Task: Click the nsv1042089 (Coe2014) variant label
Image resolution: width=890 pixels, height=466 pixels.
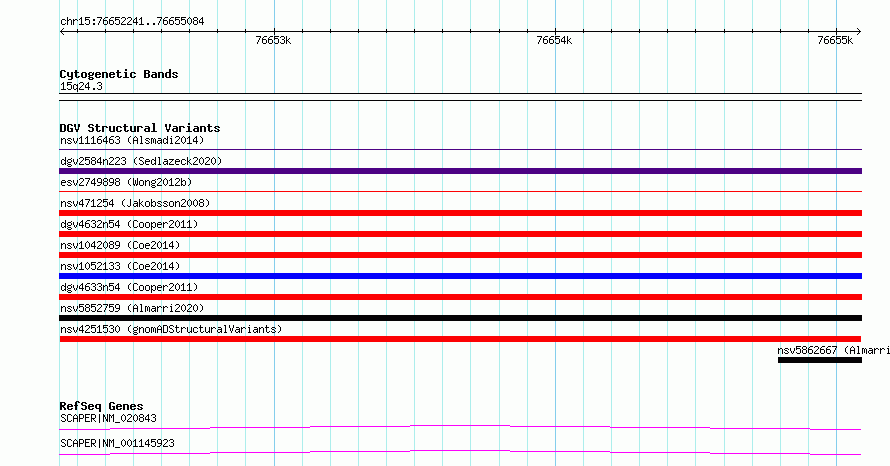Action: point(120,245)
